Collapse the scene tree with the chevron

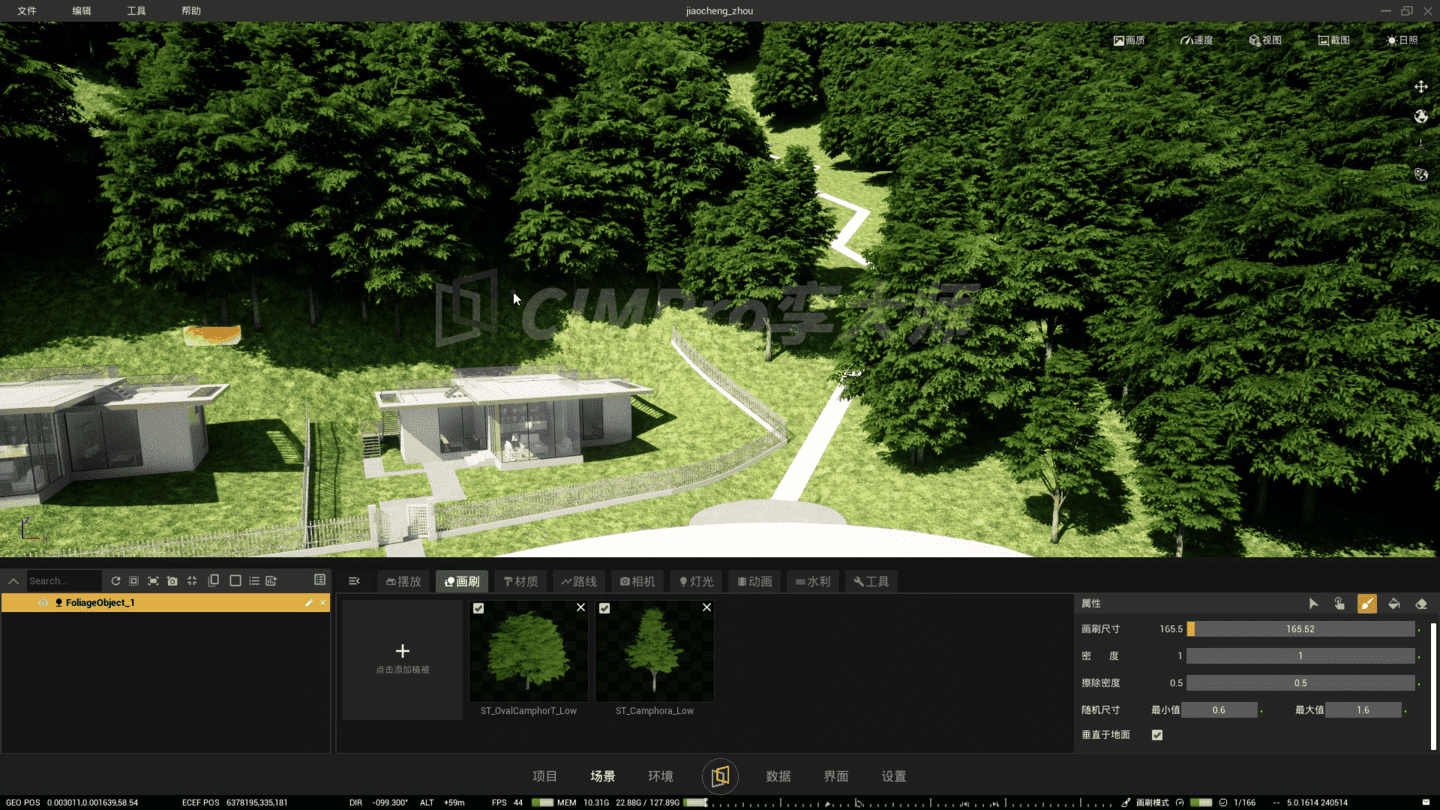click(14, 581)
